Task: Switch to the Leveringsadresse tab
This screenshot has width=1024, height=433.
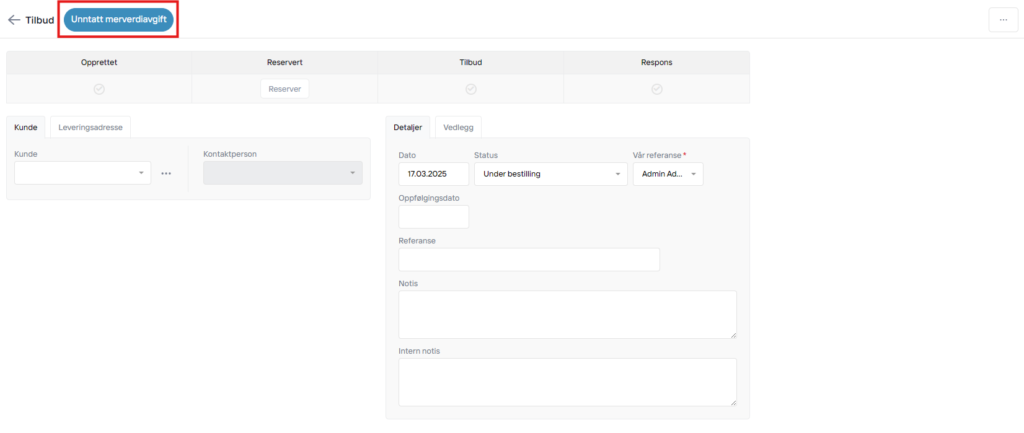Action: 90,127
